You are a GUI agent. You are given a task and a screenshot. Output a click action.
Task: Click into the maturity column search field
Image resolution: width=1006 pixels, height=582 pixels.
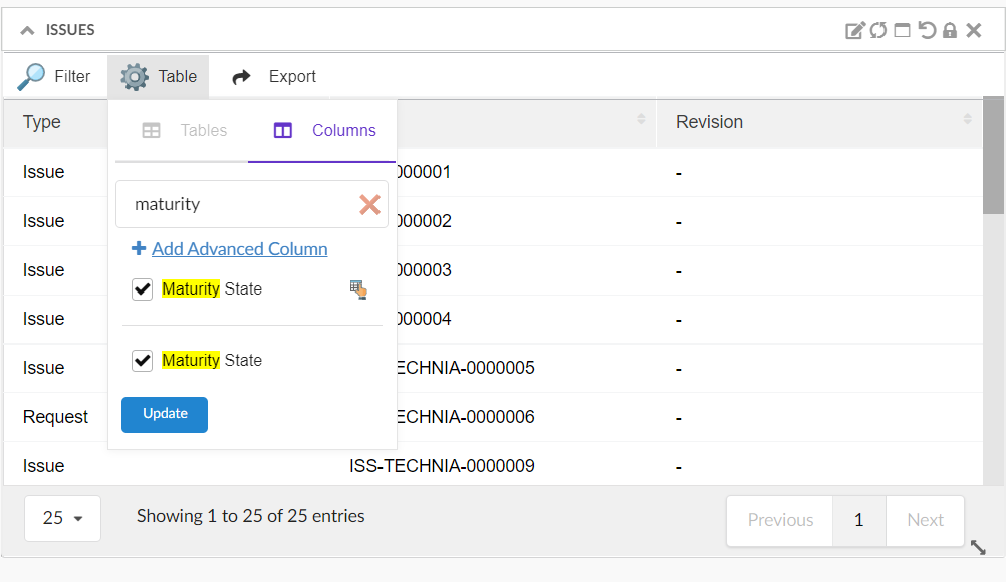(x=240, y=204)
